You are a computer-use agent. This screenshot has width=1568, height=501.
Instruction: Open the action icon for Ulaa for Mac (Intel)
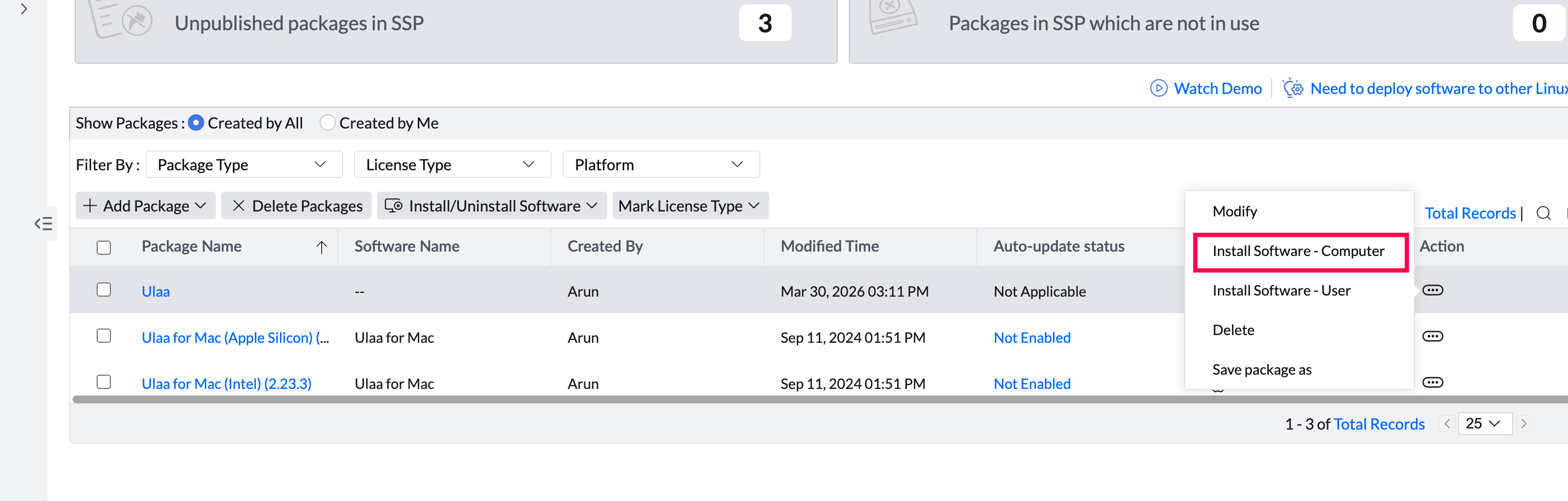[1432, 382]
